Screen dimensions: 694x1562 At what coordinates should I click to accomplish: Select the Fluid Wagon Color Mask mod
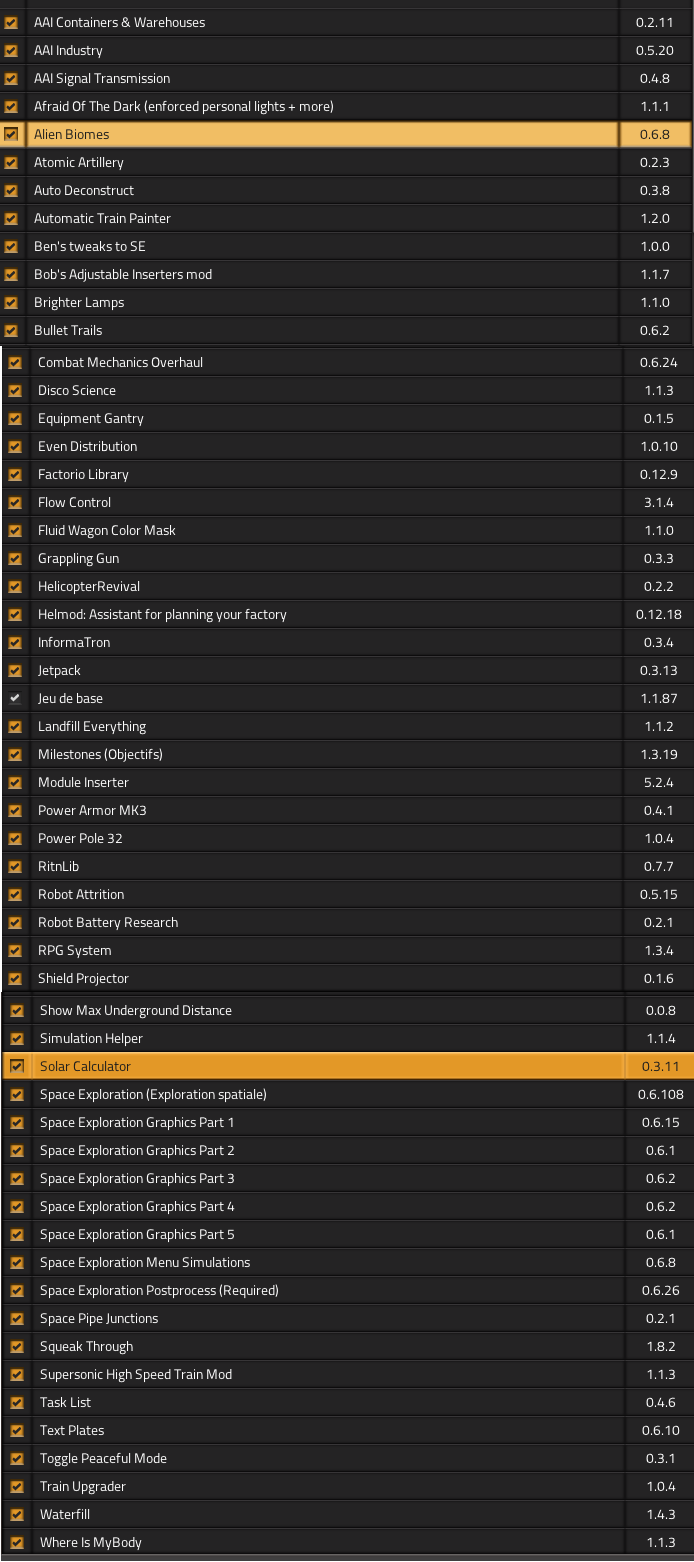(325, 530)
